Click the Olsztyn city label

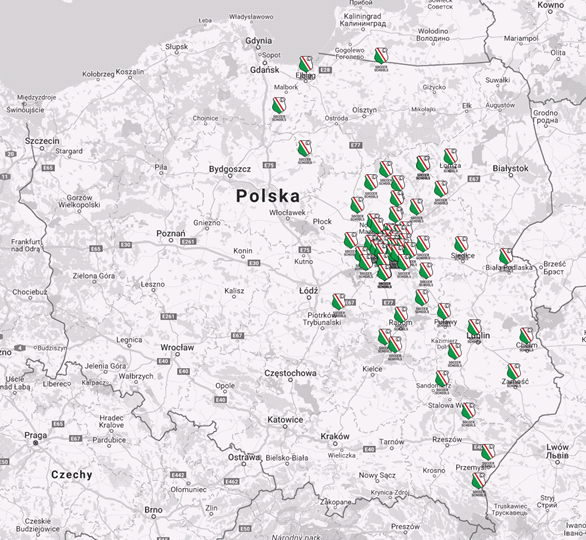click(364, 110)
